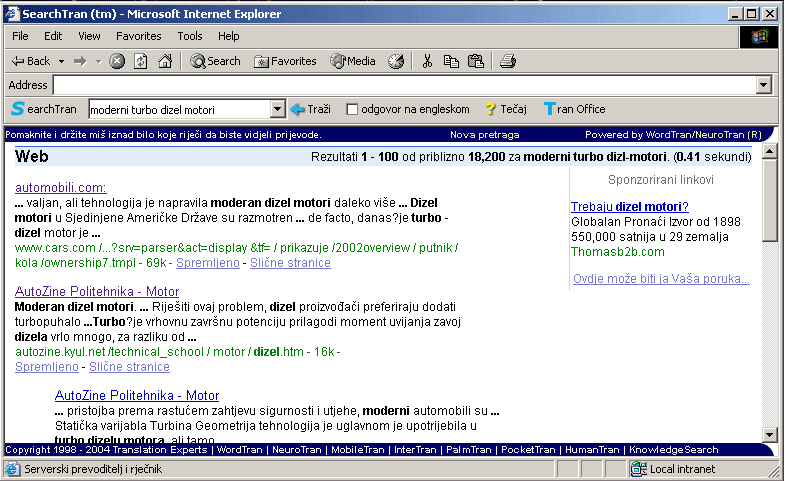
Task: Click the Web results heading
Action: tap(32, 156)
